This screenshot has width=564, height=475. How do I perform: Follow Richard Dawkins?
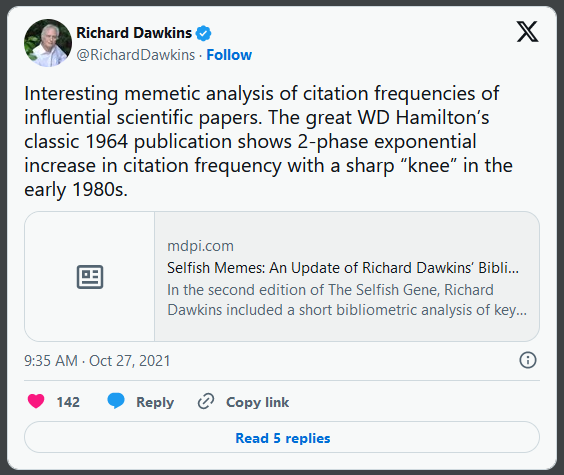coord(229,55)
